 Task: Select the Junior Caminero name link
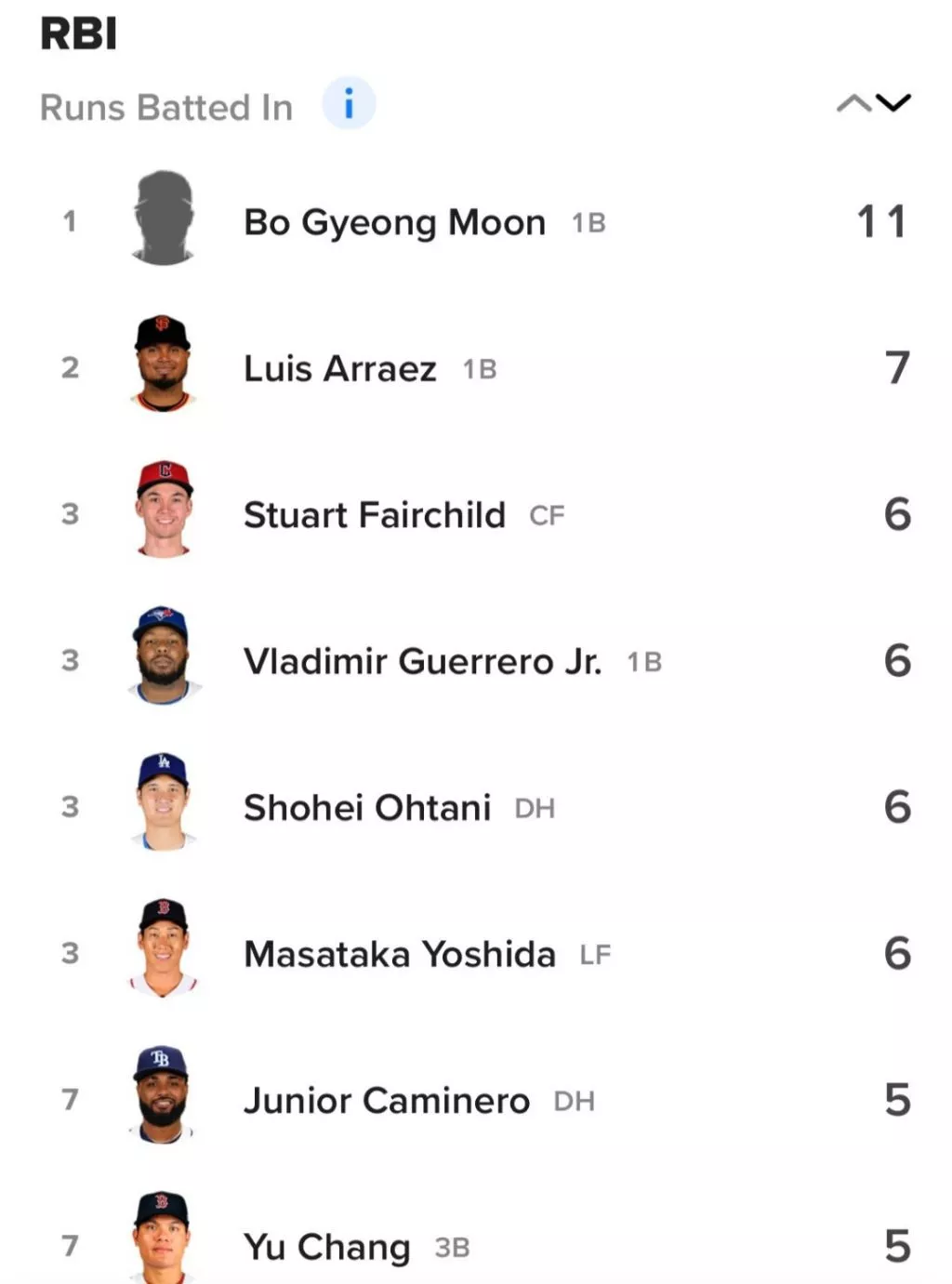click(x=386, y=1101)
